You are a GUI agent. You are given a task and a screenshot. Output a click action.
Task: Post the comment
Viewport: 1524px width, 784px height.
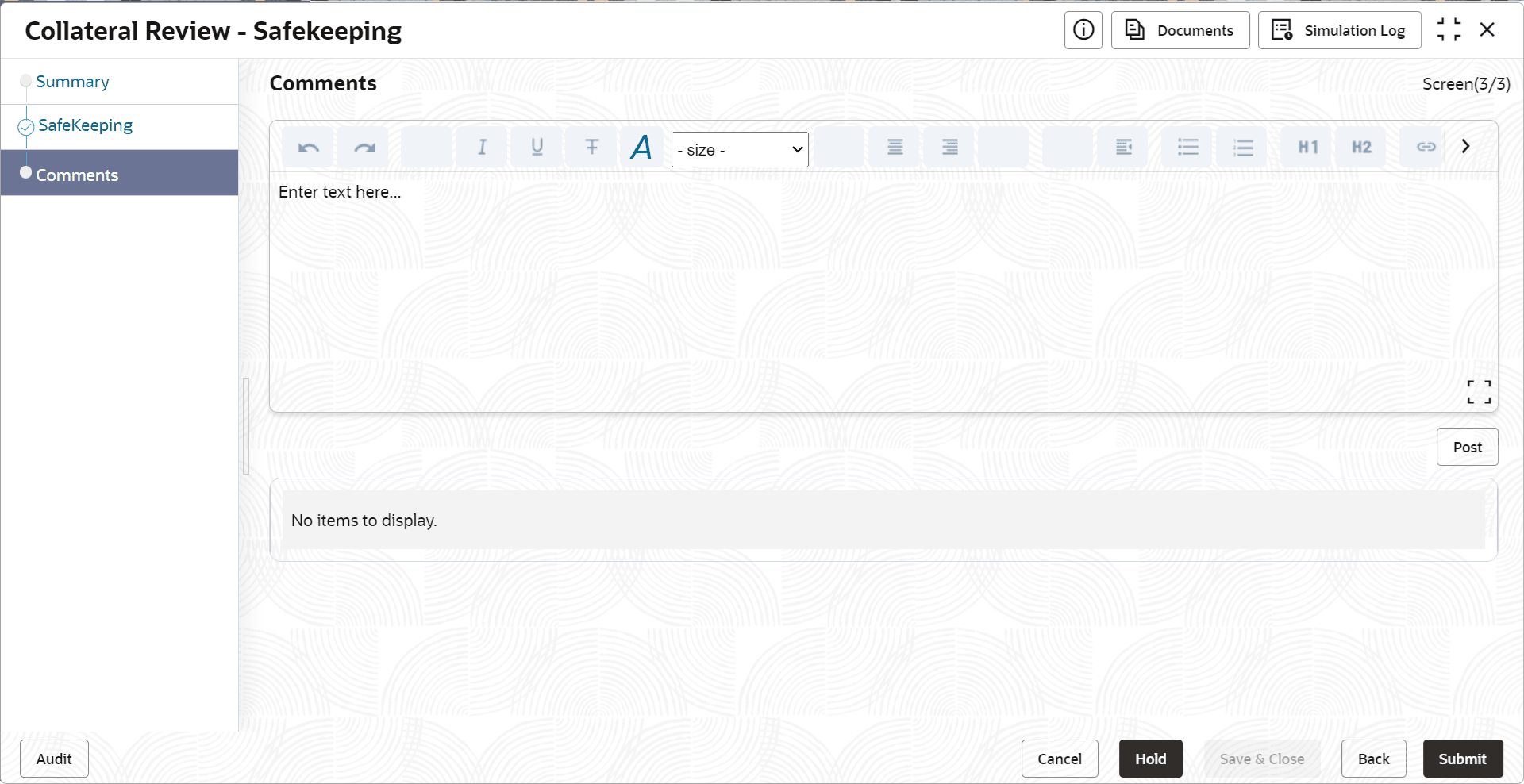[1467, 447]
